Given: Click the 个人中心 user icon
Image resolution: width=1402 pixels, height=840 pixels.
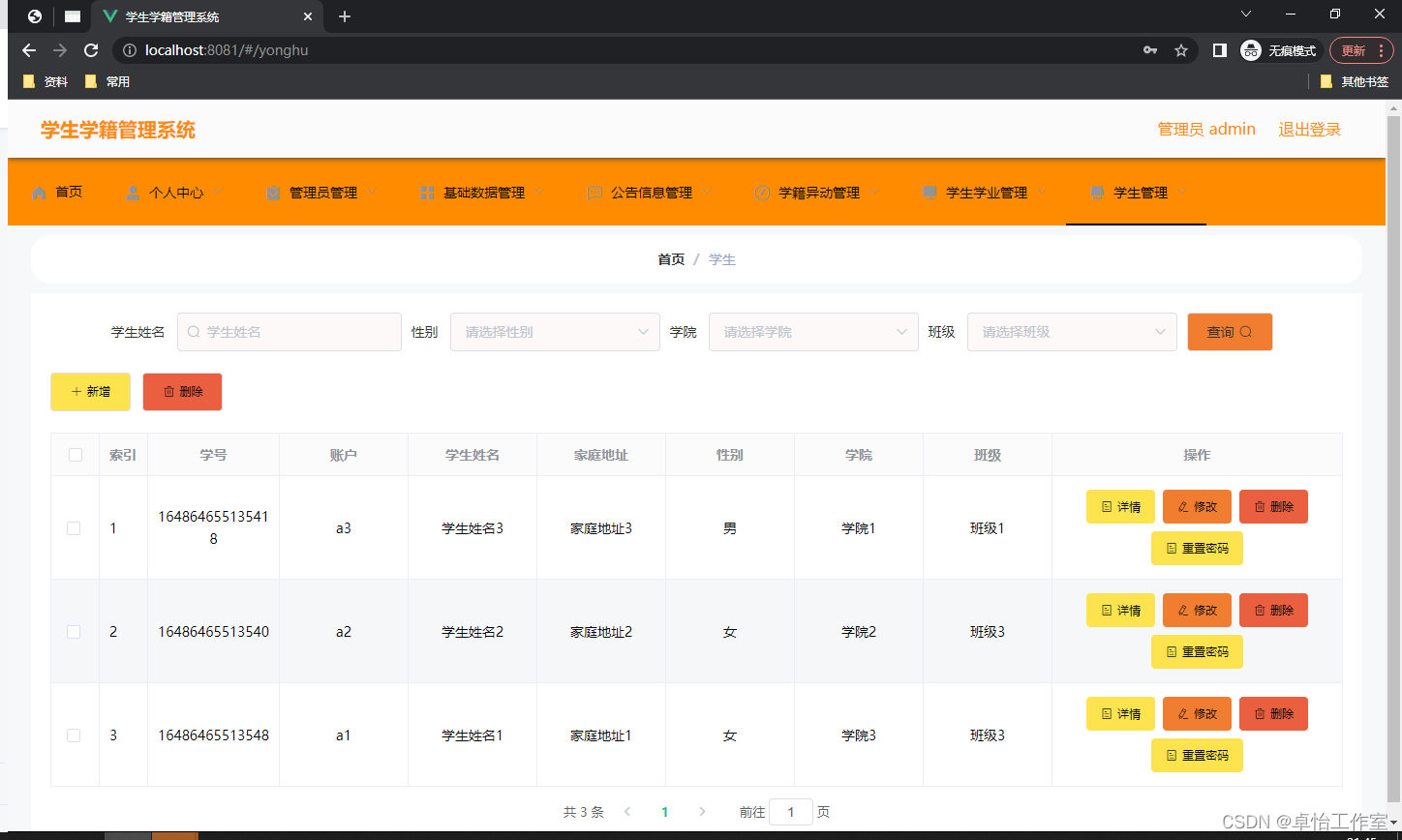Looking at the screenshot, I should (133, 193).
